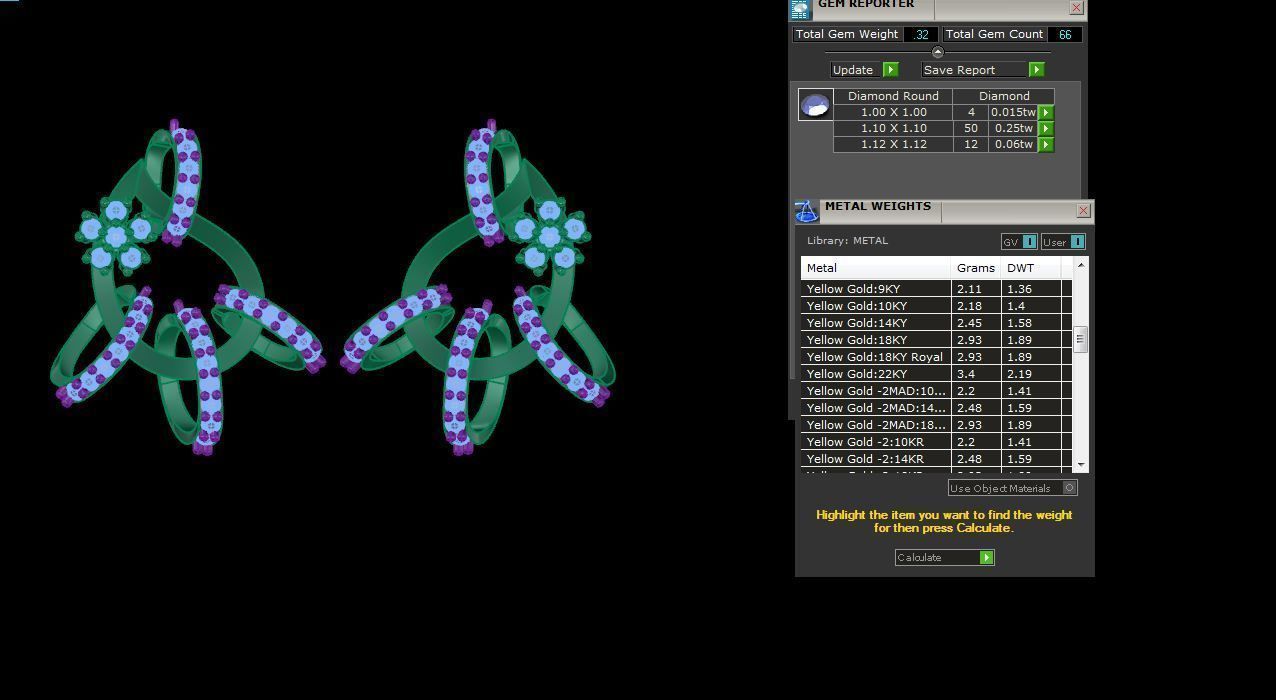Click green arrow for 1.10 X 1.10 row
The image size is (1276, 700).
click(x=1046, y=129)
